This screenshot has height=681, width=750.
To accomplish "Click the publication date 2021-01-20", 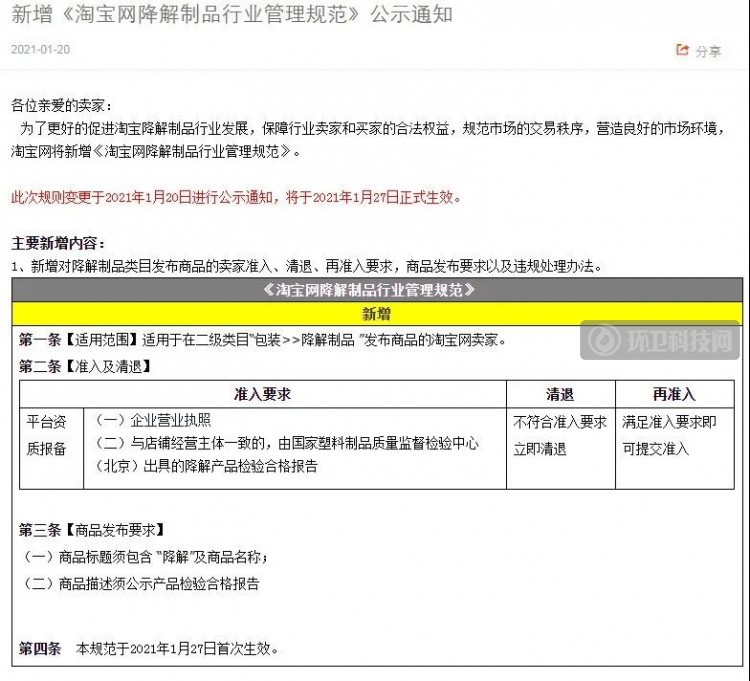I will [x=40, y=49].
